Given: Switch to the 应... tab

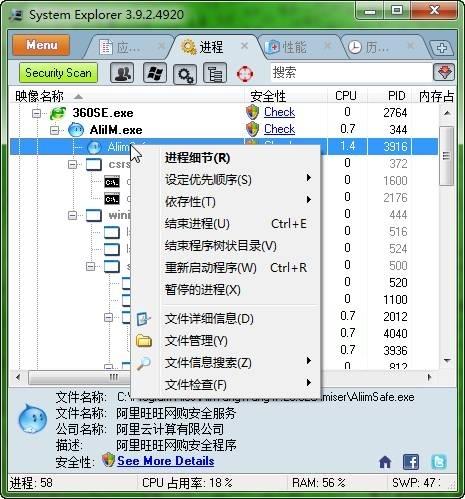Looking at the screenshot, I should [x=128, y=47].
